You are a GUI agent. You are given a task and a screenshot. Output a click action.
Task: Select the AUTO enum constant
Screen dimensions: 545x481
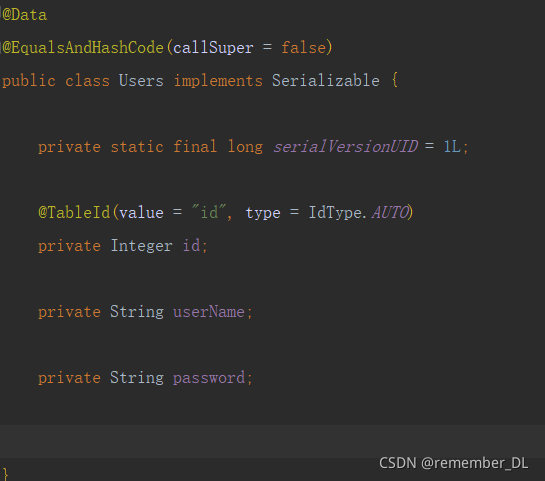click(x=390, y=212)
